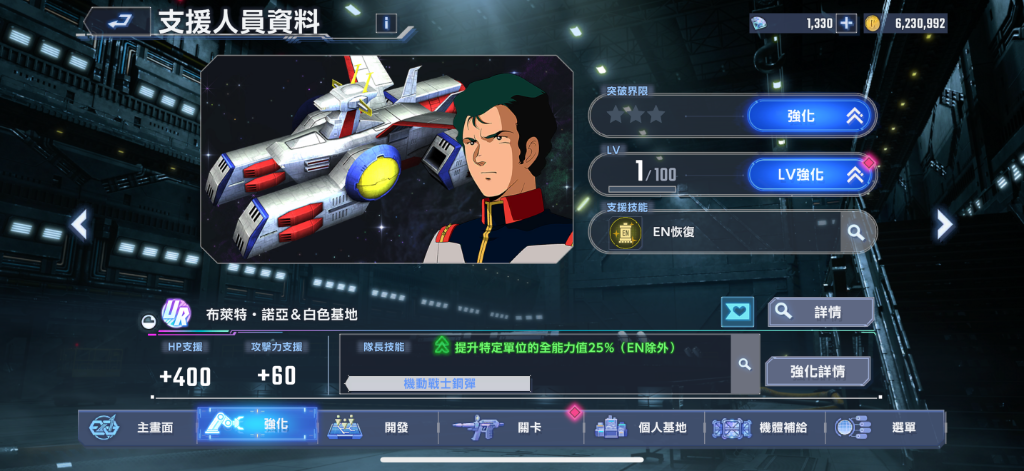1024x471 pixels.
Task: Switch to the 關卡 tab
Action: coord(511,428)
